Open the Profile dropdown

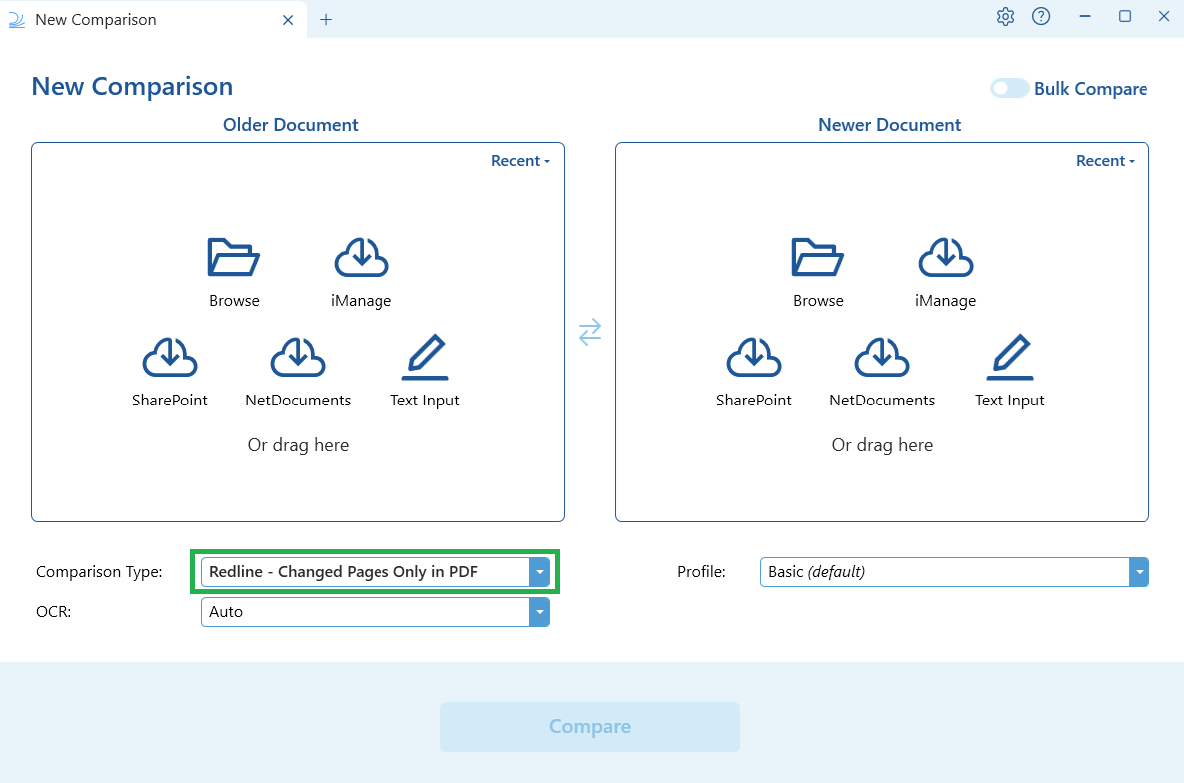point(1139,571)
